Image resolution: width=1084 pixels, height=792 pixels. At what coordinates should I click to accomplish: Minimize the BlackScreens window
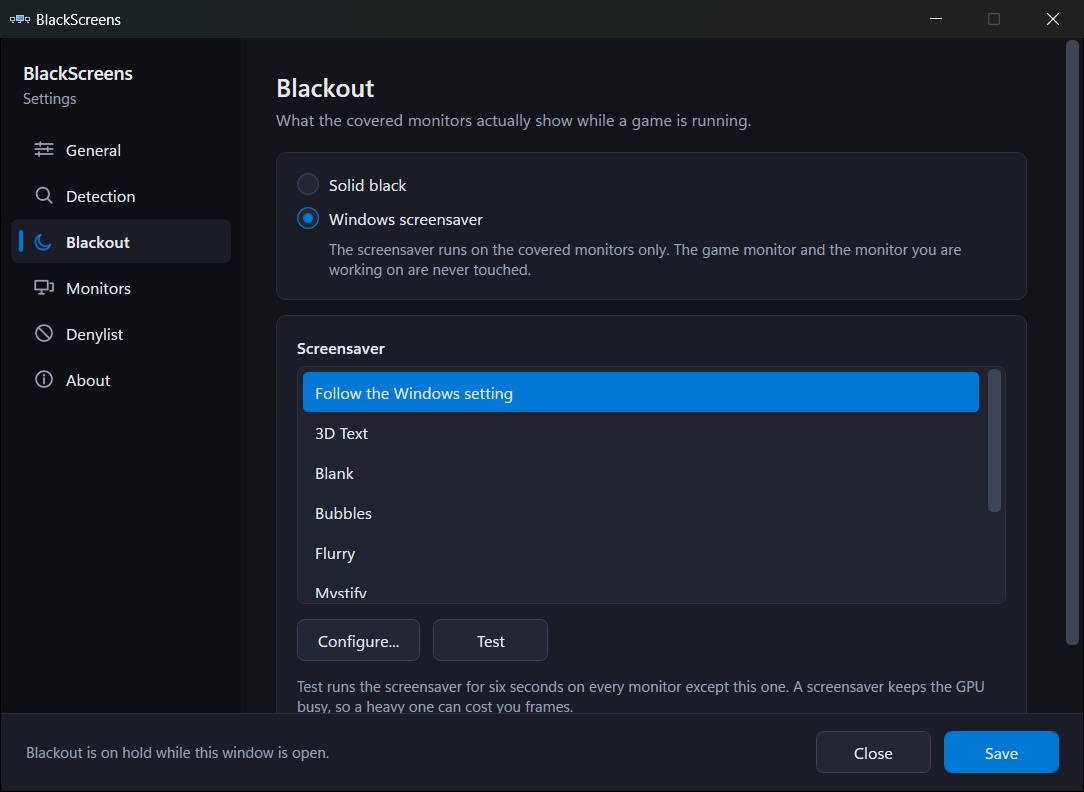tap(935, 19)
